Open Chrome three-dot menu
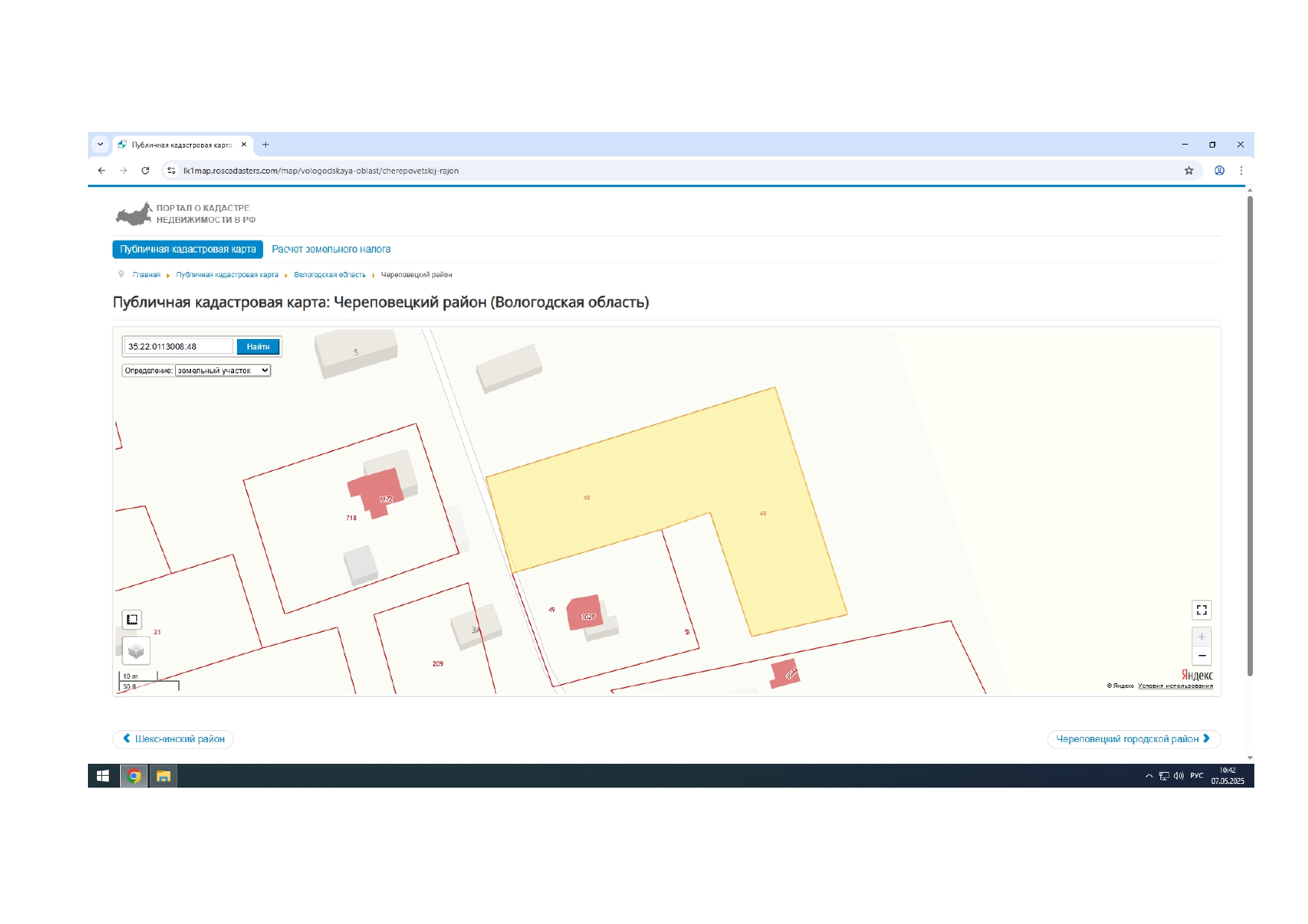Viewport: 1308px width, 924px height. point(1241,171)
